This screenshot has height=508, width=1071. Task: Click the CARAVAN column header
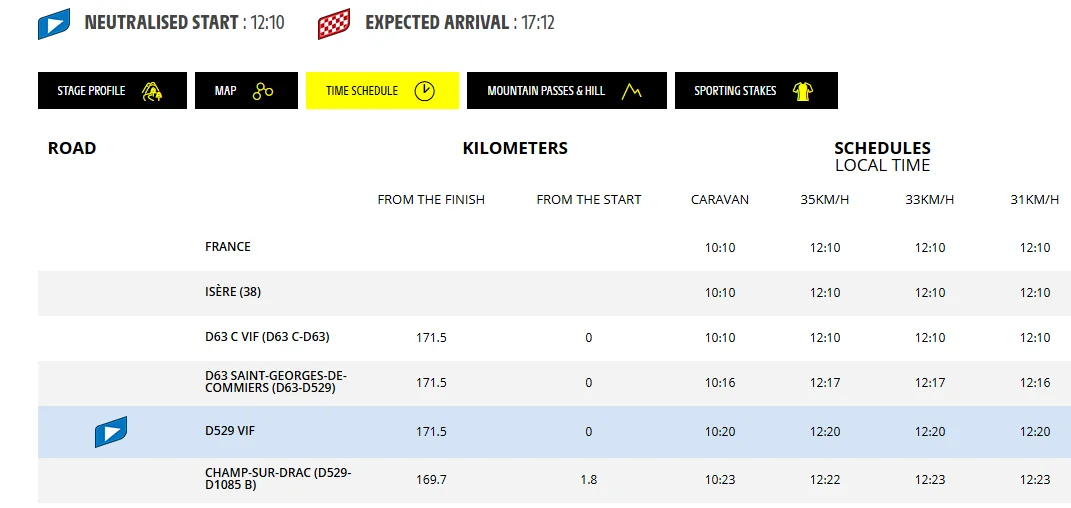point(720,200)
